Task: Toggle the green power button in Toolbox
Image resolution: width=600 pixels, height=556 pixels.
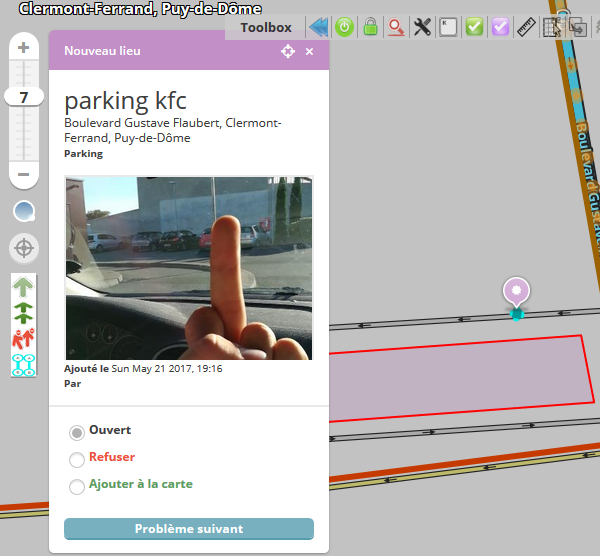Action: click(x=344, y=28)
